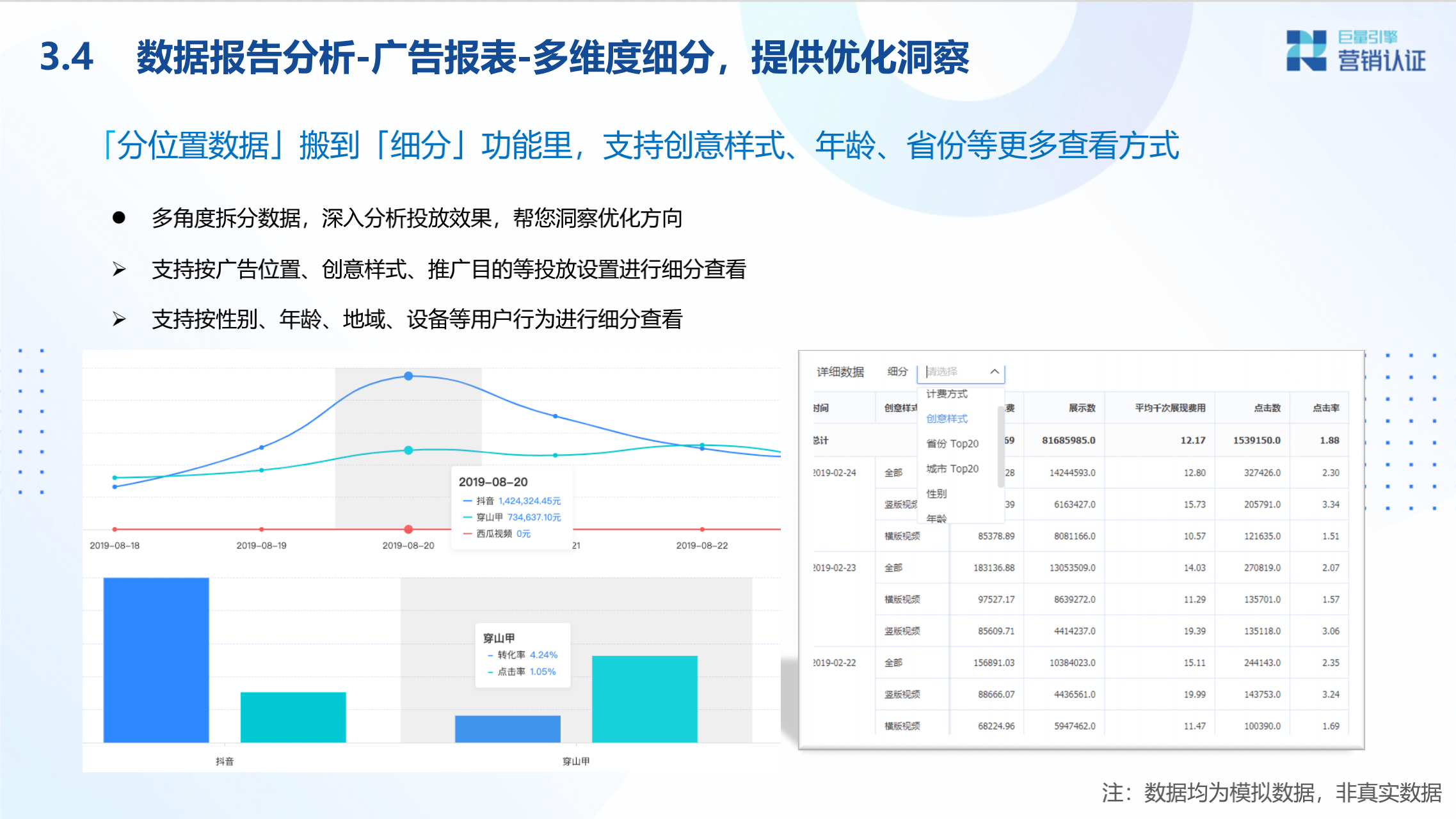Sort by 点击率 column header

tap(1326, 408)
